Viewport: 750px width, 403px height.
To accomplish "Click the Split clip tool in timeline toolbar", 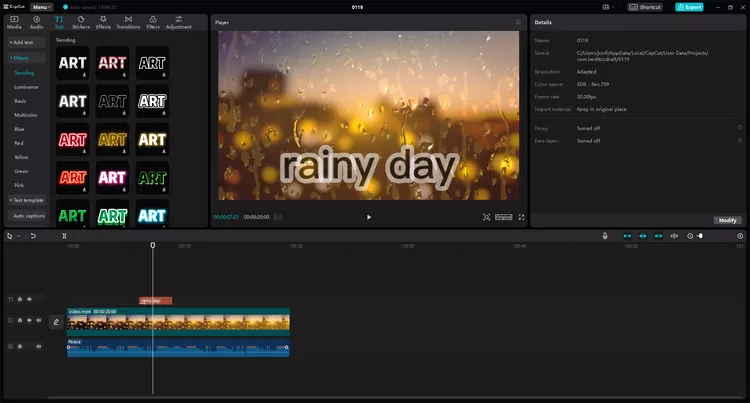I will [x=64, y=236].
